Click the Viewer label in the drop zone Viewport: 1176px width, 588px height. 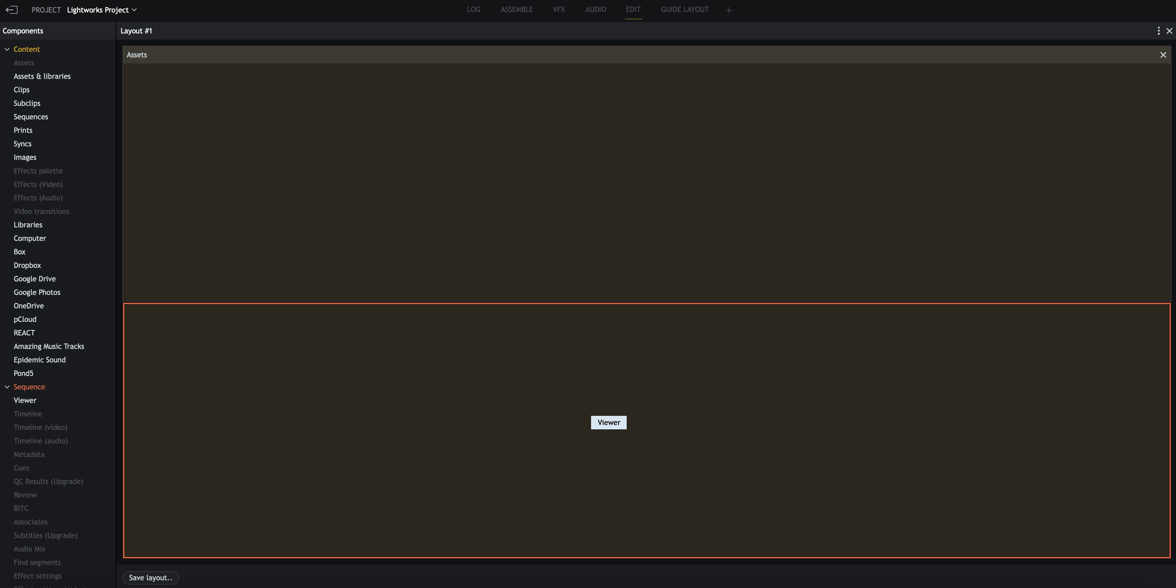tap(608, 422)
